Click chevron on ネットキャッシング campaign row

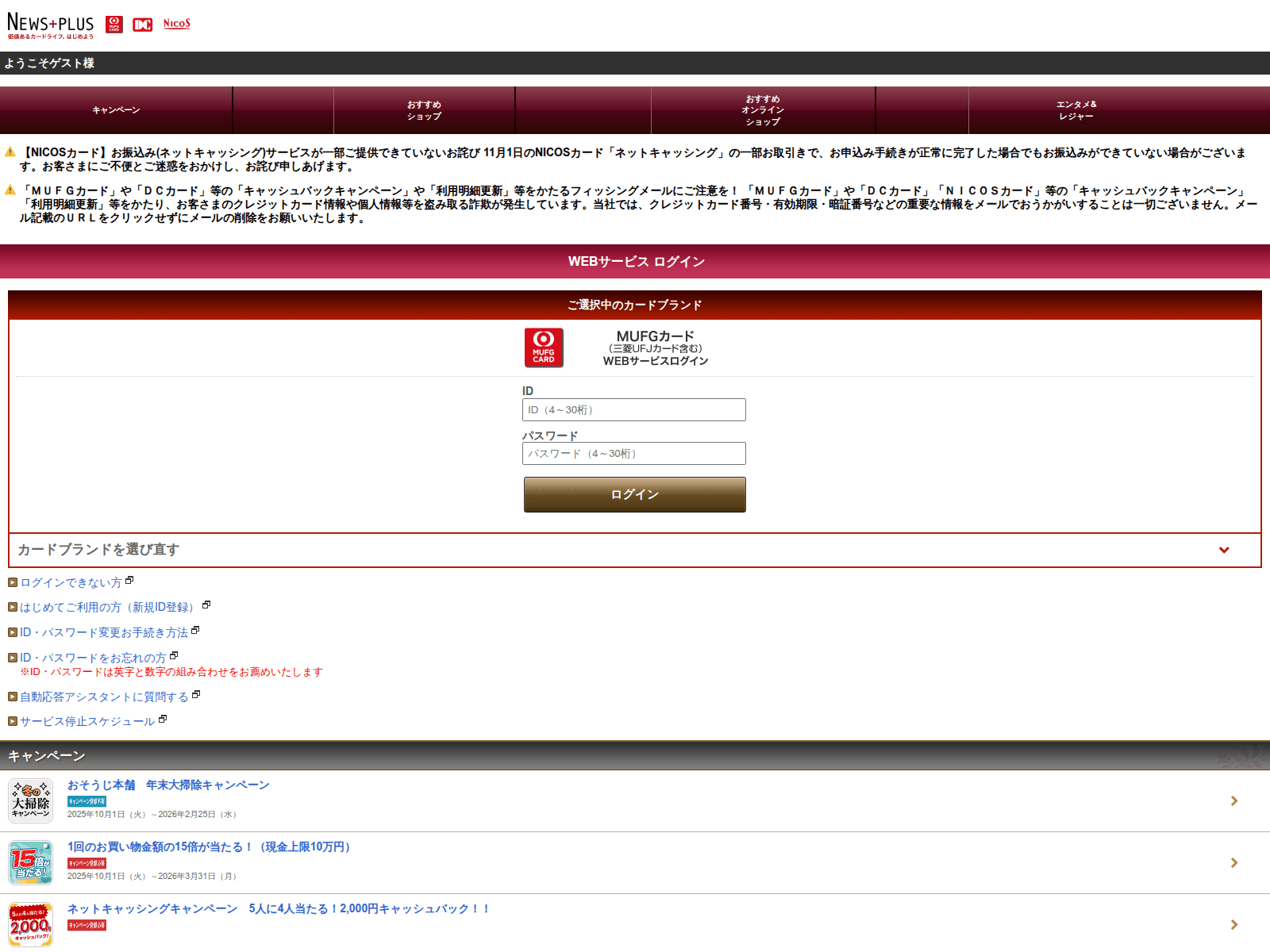1234,924
